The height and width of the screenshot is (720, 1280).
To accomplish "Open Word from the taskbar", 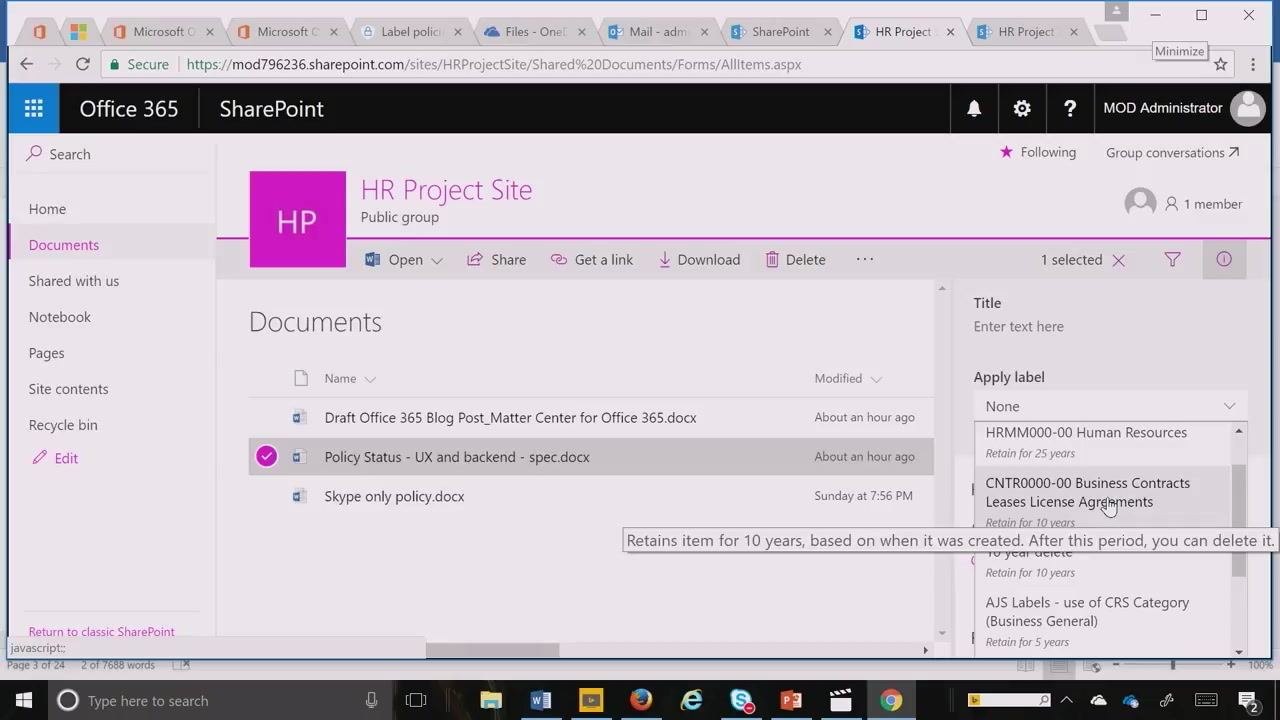I will click(541, 700).
